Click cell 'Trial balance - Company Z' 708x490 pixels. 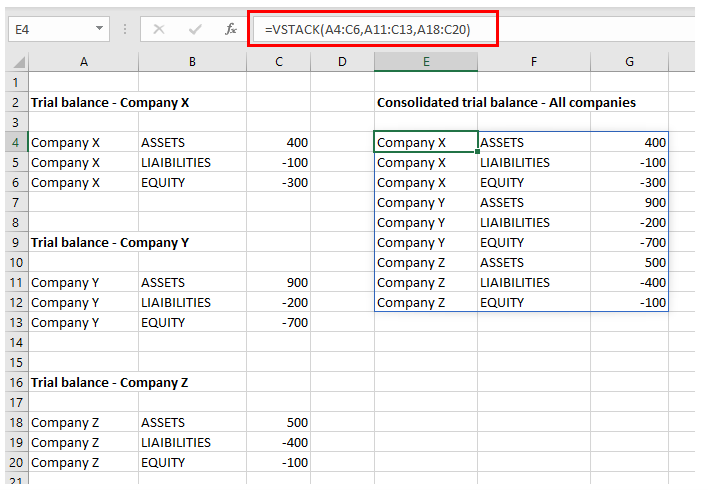pyautogui.click(x=109, y=383)
